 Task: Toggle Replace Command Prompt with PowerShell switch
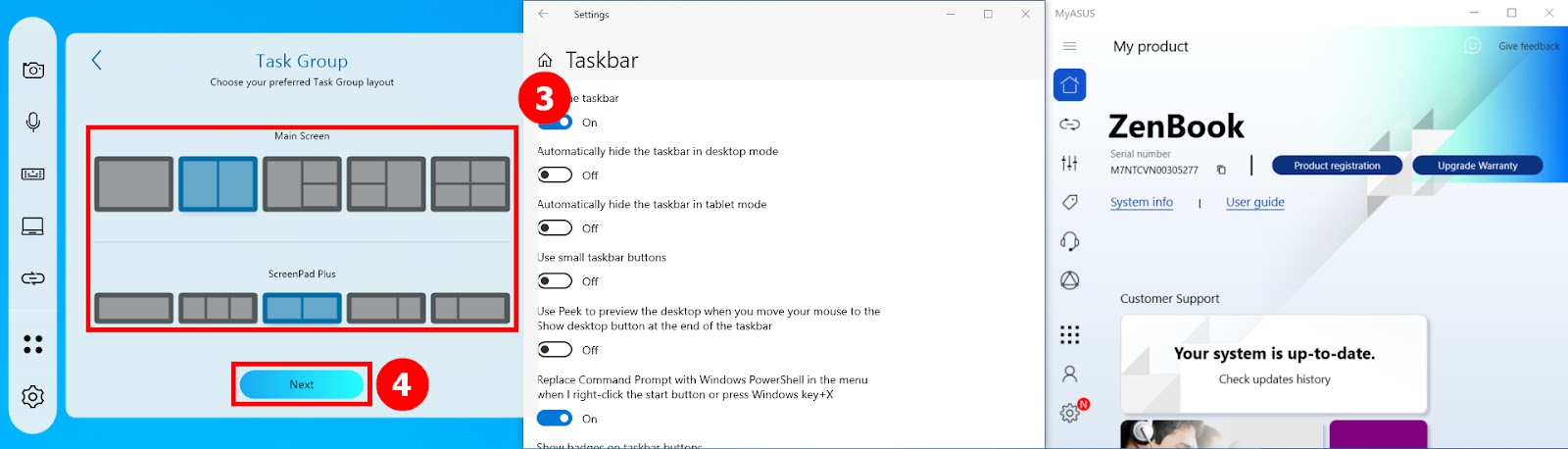[555, 418]
